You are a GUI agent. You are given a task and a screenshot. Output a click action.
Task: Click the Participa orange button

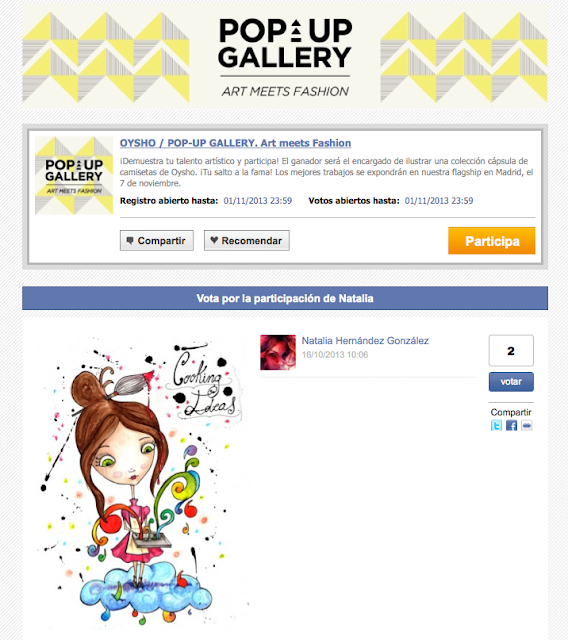click(x=491, y=241)
